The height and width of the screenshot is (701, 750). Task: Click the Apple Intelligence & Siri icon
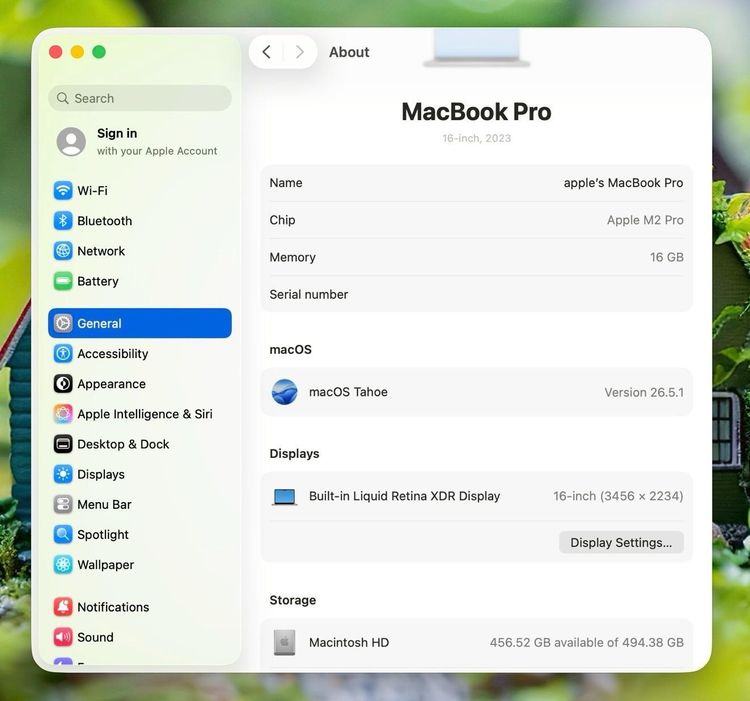click(x=63, y=414)
